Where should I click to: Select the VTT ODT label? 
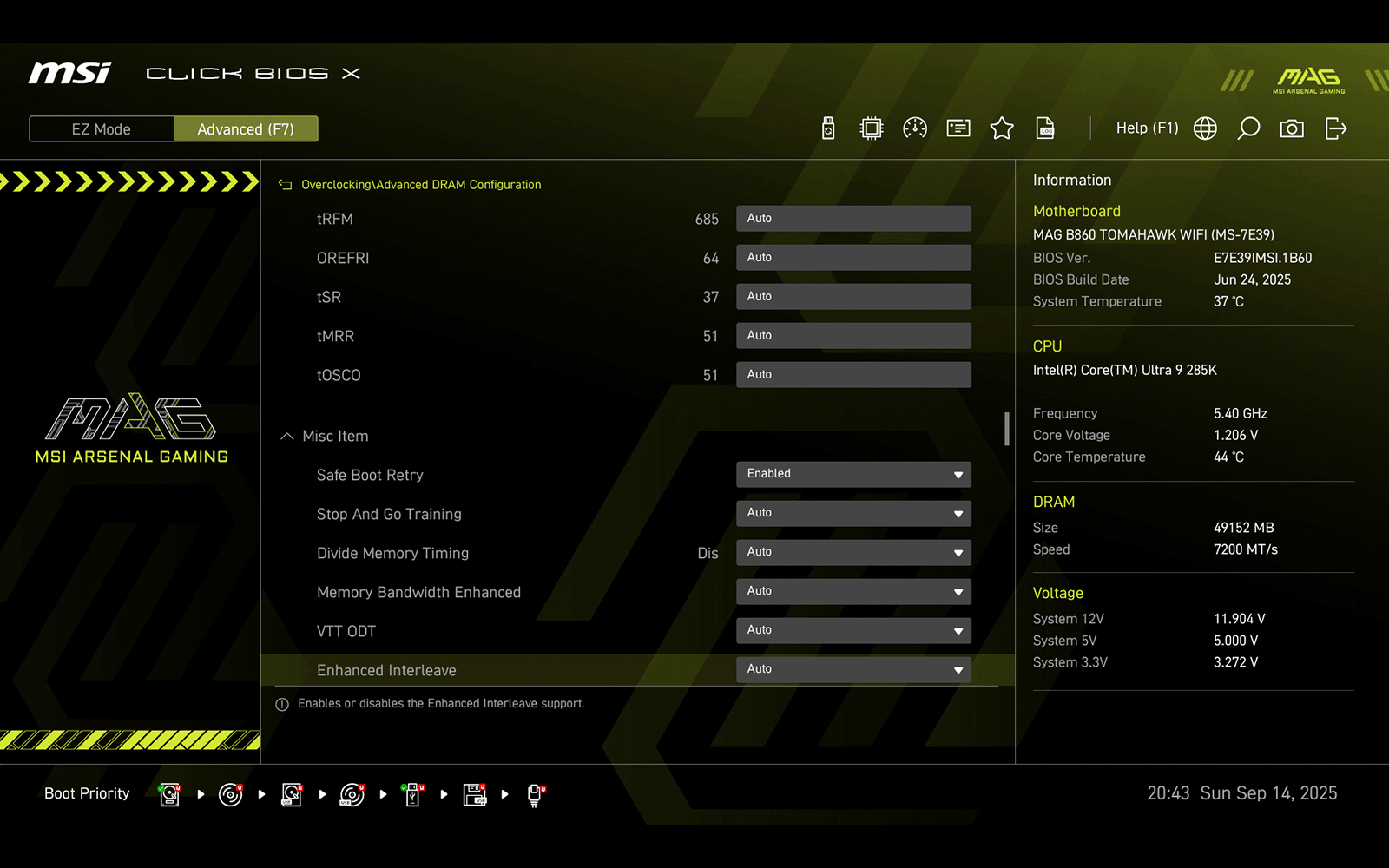point(346,631)
